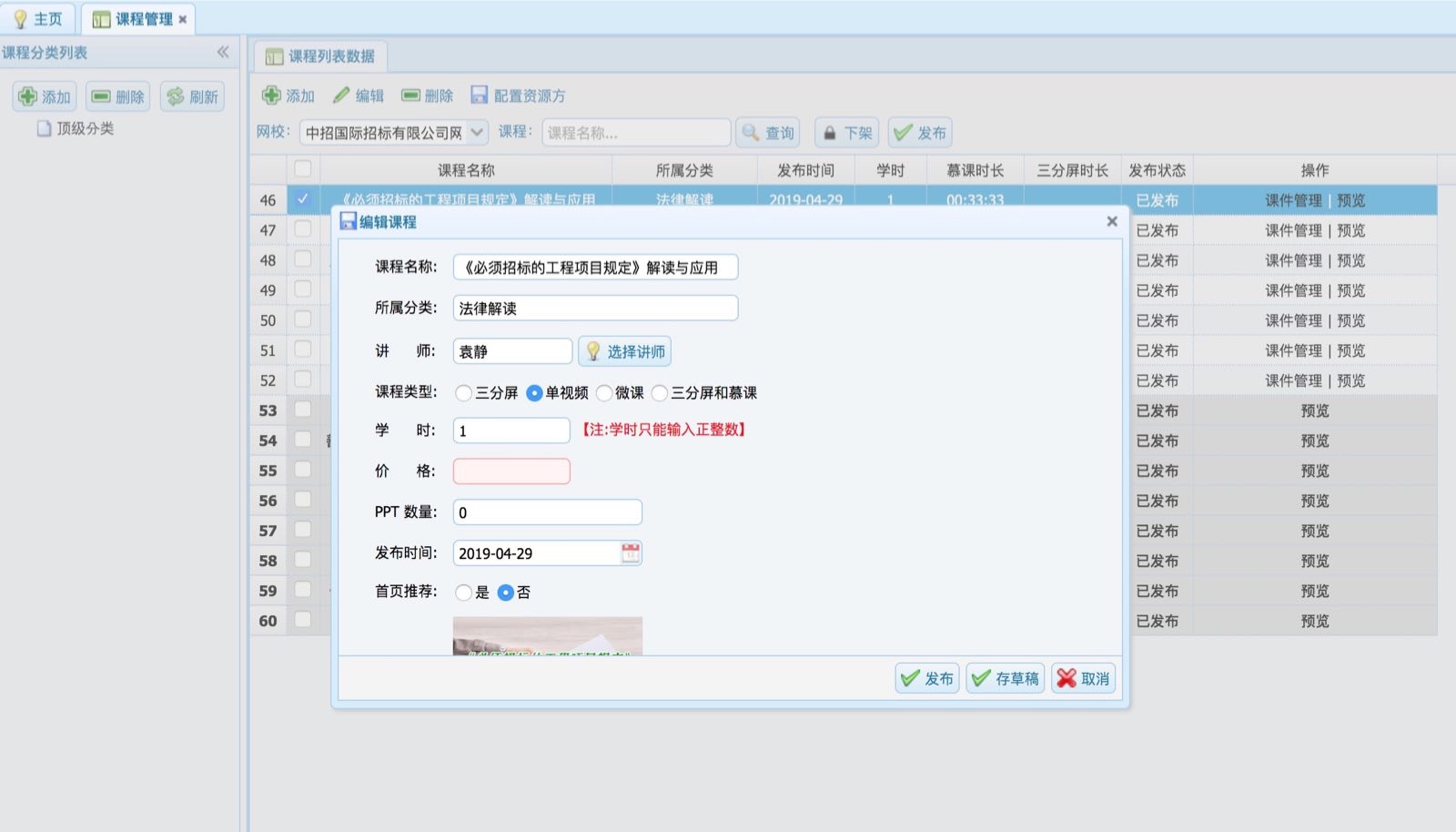Click the lightbulb 选择讲师 button
The height and width of the screenshot is (832, 1456).
point(624,351)
